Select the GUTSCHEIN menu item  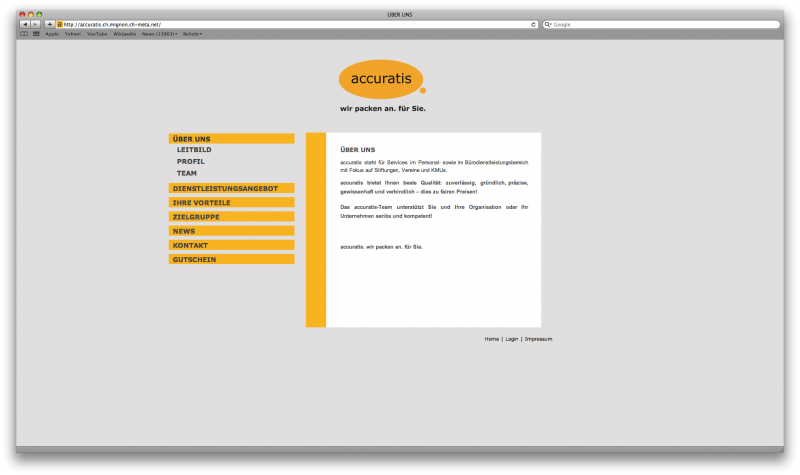232,259
